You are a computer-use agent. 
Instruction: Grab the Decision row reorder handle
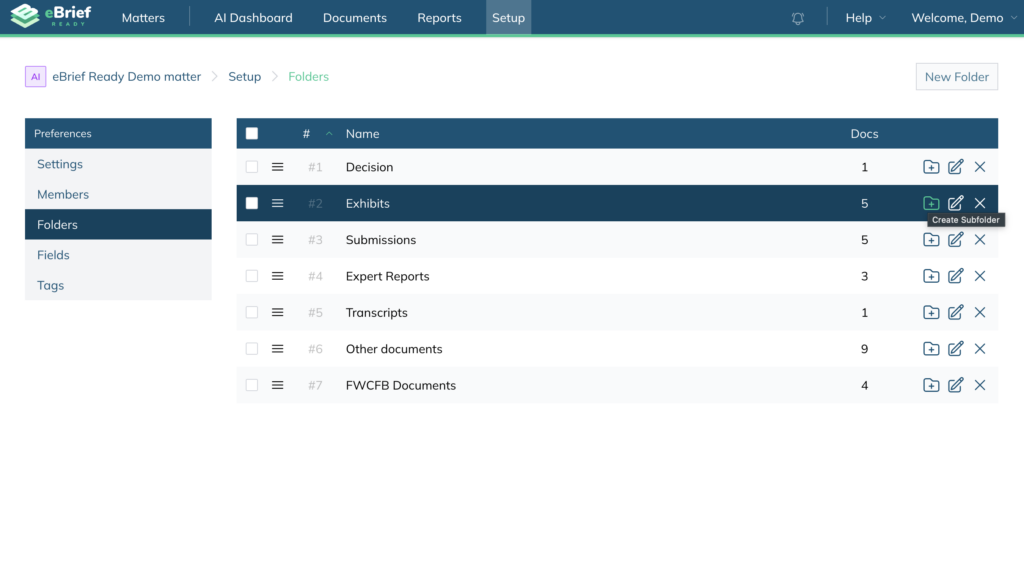coord(278,167)
